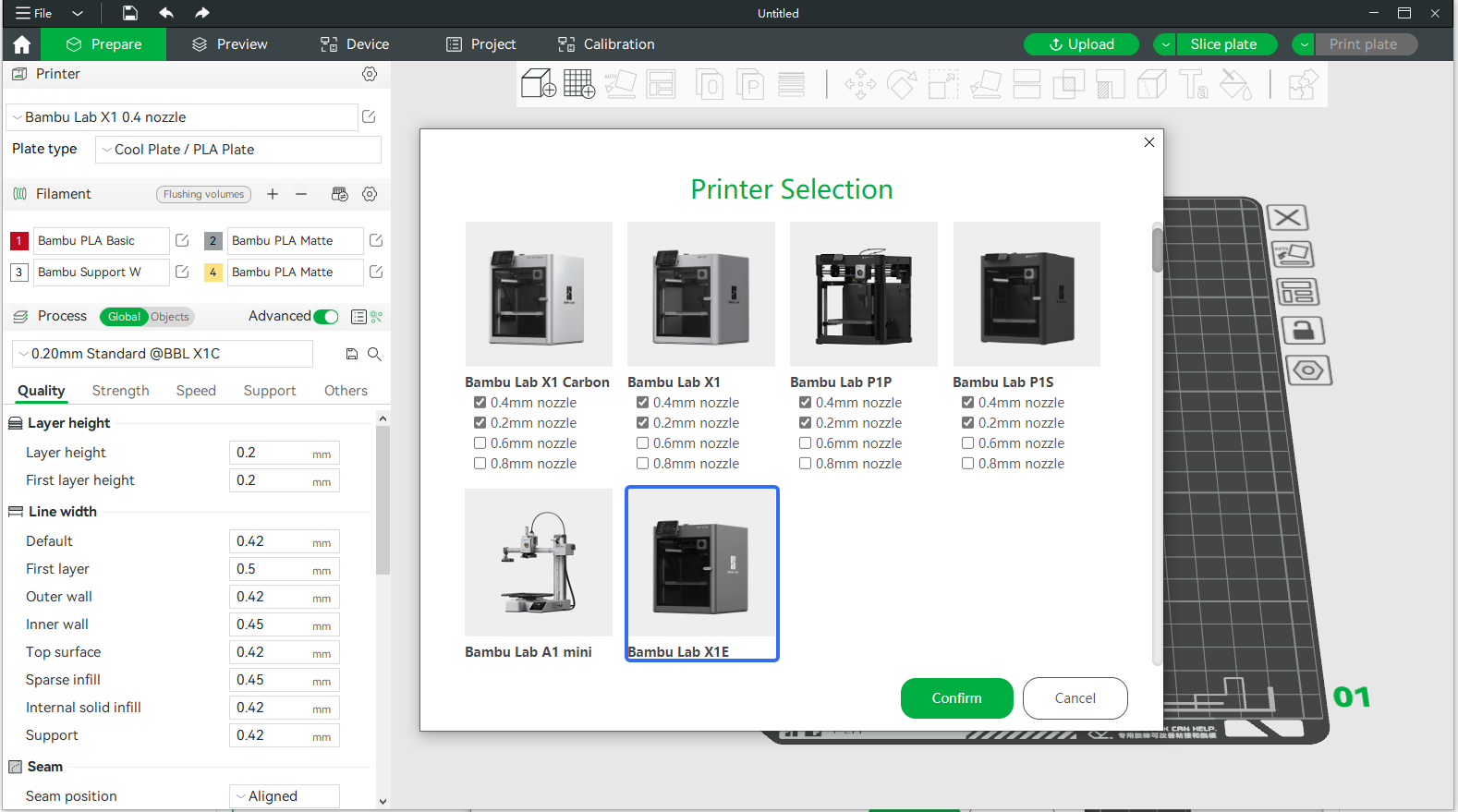
Task: Click the Auto orient toolbar icon
Action: 621,84
